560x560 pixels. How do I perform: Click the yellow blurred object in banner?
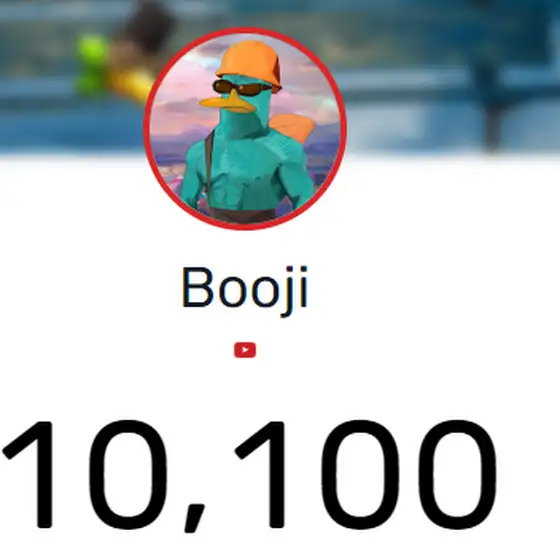[132, 84]
